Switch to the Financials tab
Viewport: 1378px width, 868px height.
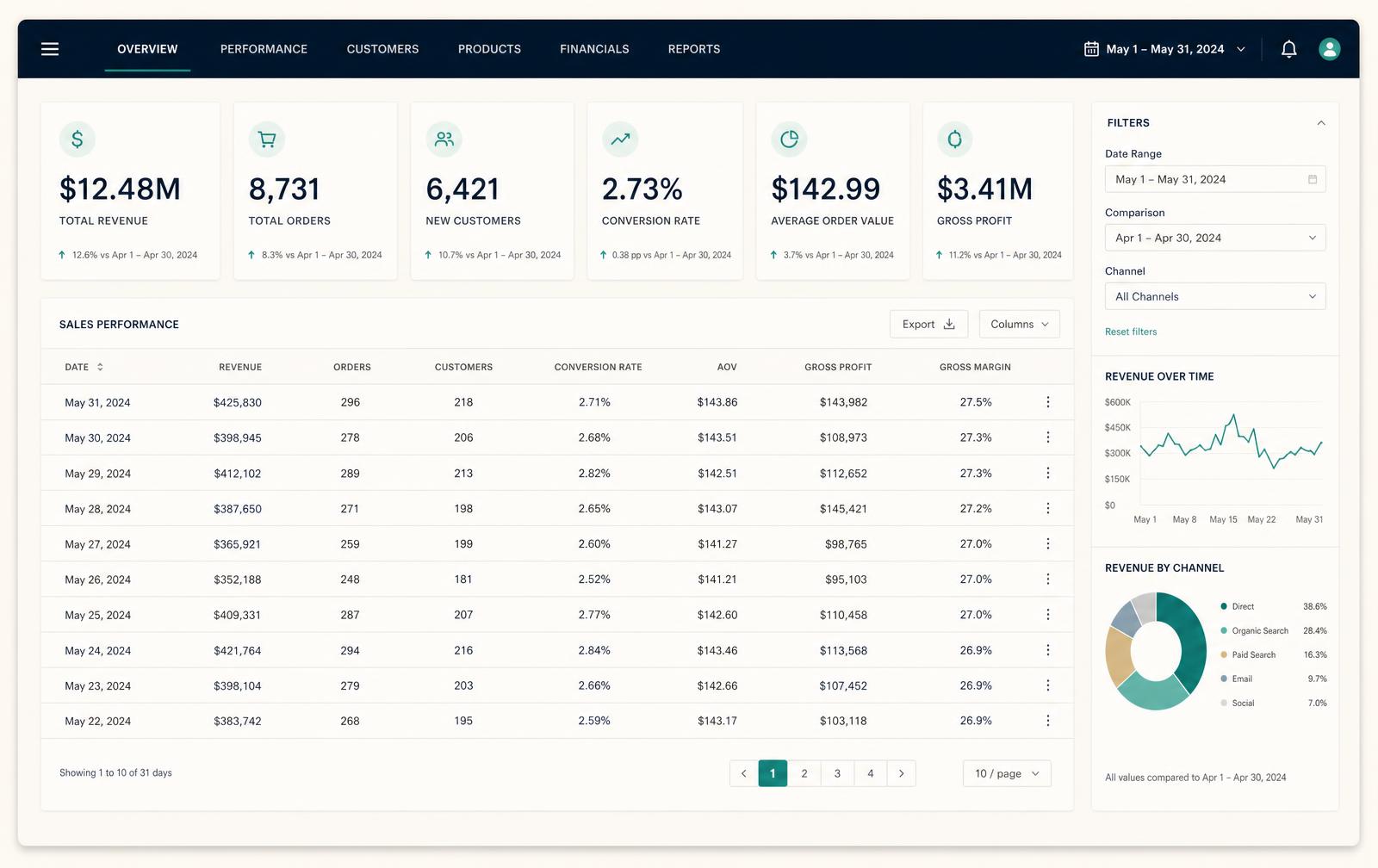pos(594,49)
